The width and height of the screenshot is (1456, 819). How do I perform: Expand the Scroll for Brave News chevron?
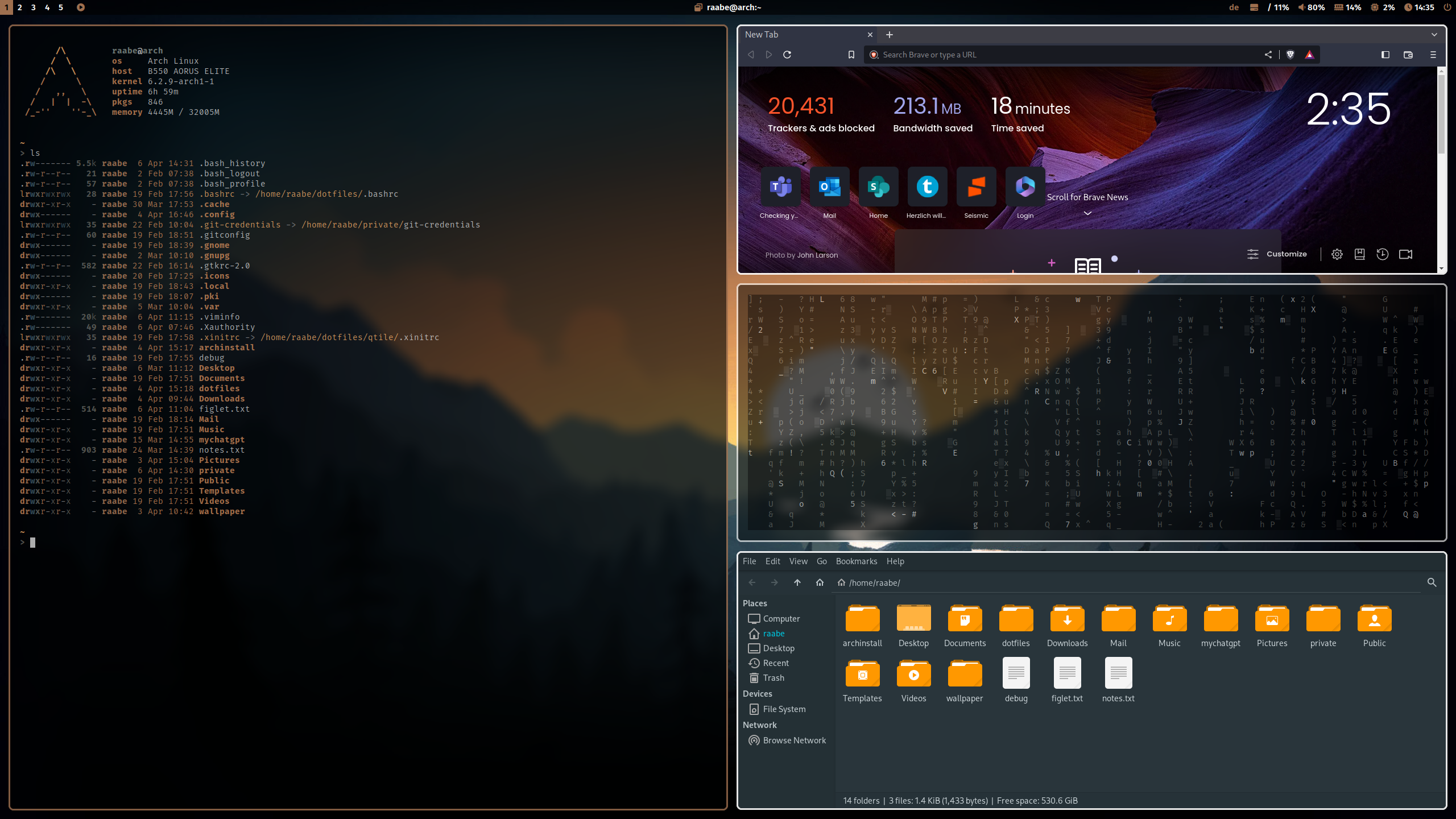(x=1087, y=213)
